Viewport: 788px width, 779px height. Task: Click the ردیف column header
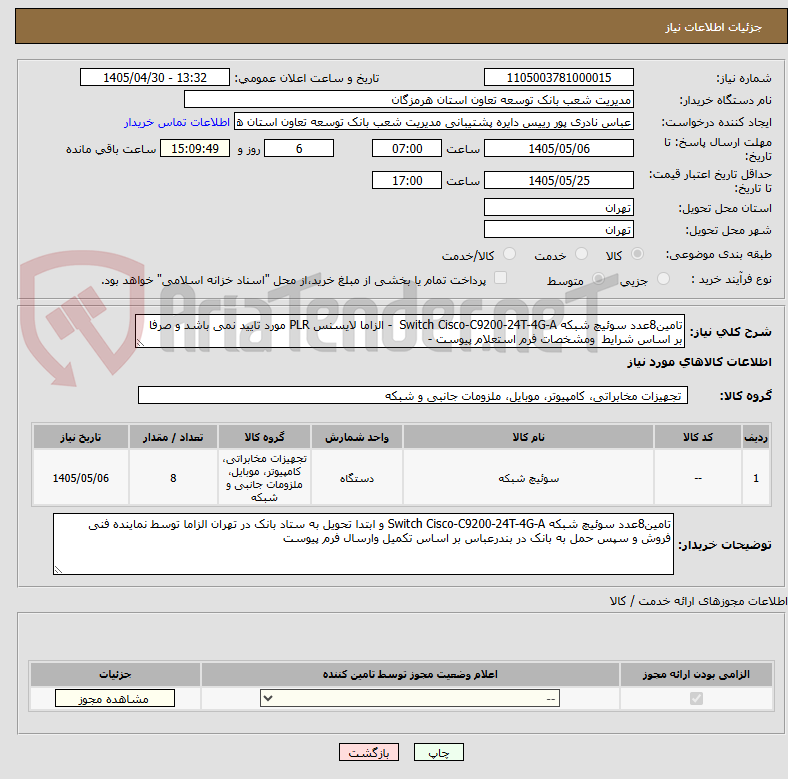(756, 437)
